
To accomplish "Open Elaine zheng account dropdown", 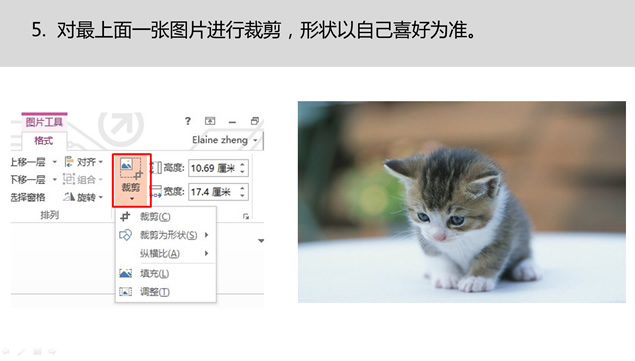I will [x=225, y=140].
